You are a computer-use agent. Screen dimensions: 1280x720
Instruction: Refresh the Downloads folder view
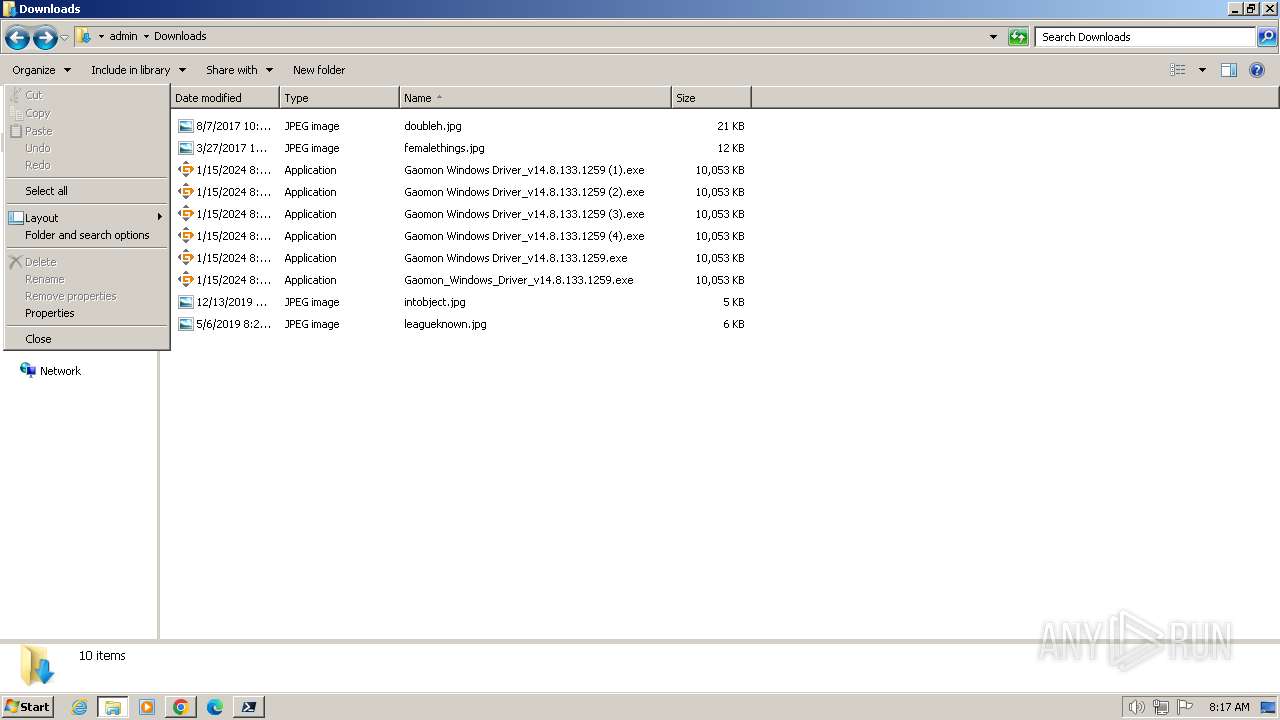pos(1018,37)
